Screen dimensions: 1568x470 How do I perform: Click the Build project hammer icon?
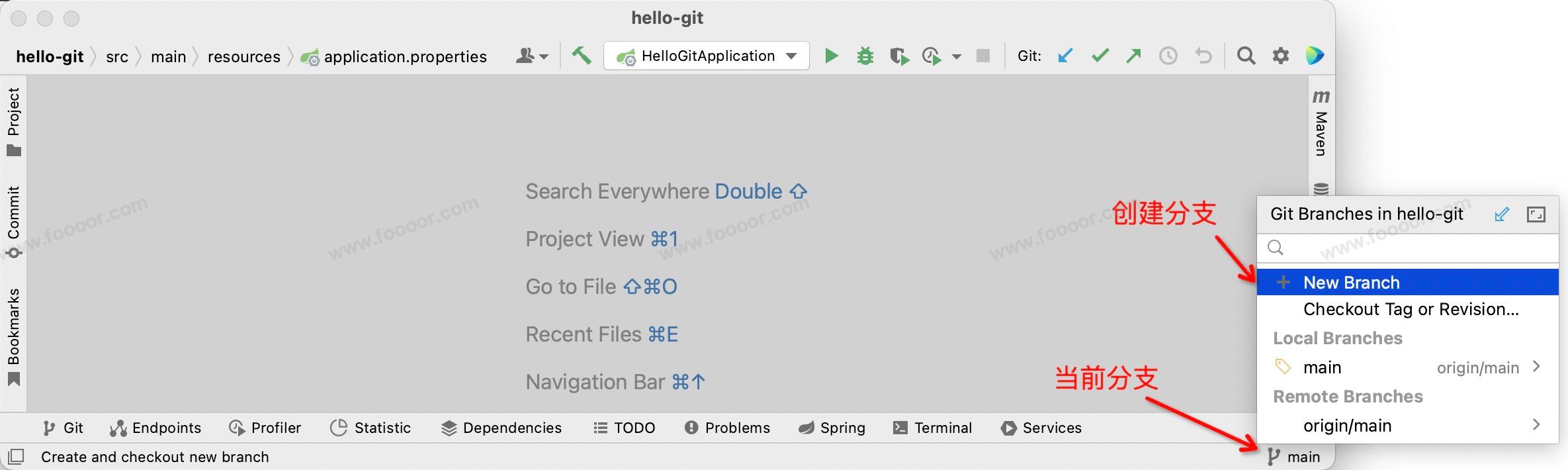582,56
